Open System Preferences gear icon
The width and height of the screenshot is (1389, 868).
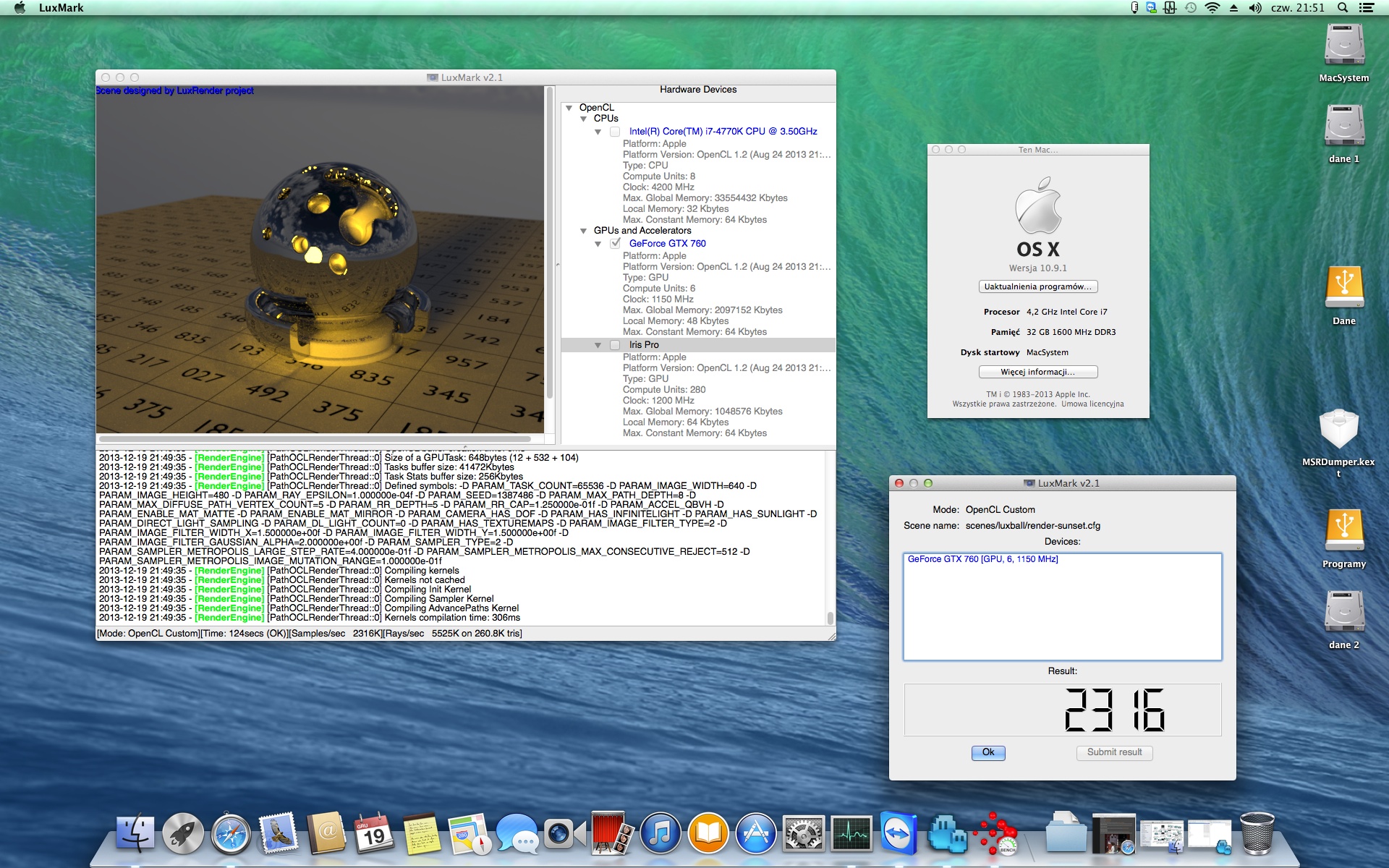[804, 834]
